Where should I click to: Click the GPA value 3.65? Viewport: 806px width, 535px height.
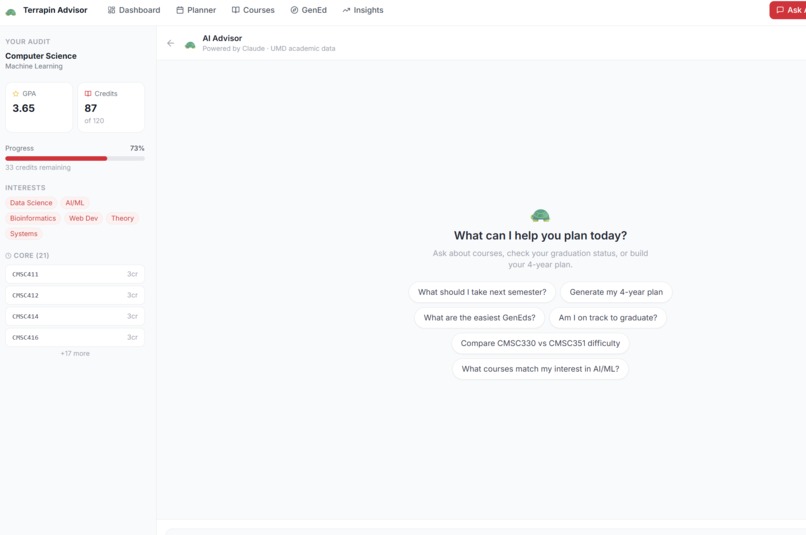click(24, 108)
